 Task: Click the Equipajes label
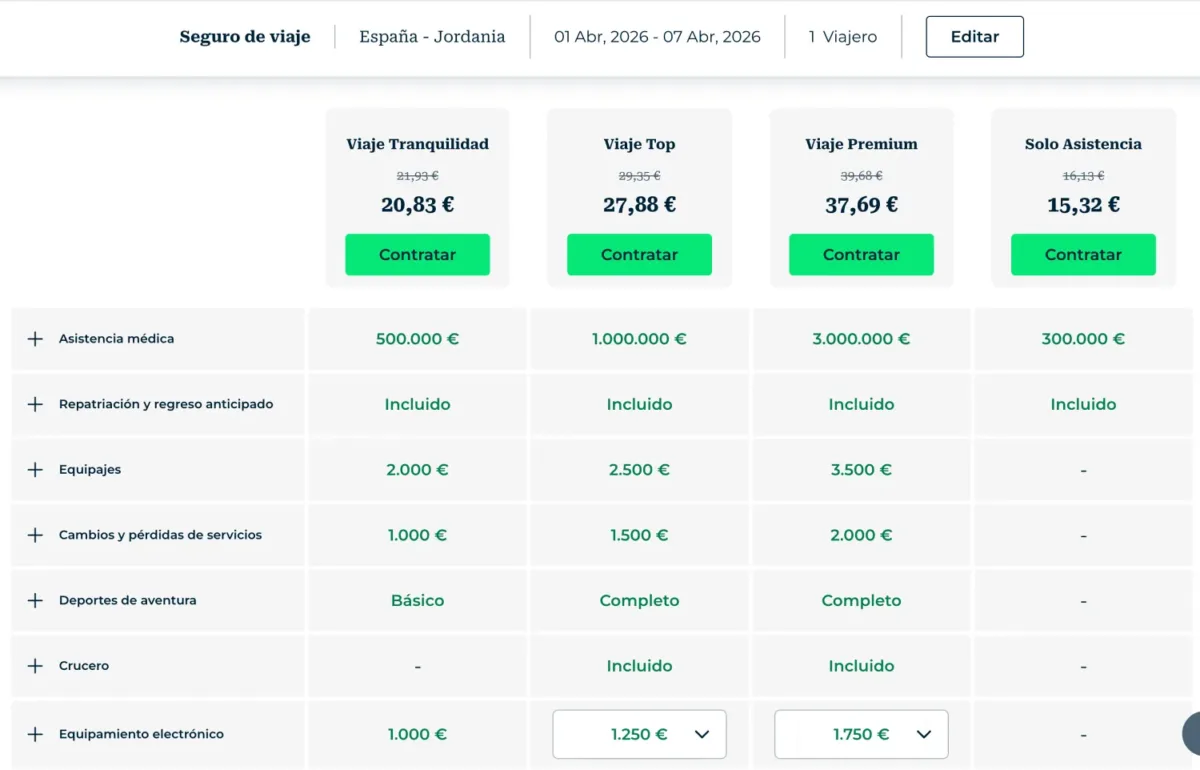click(90, 470)
